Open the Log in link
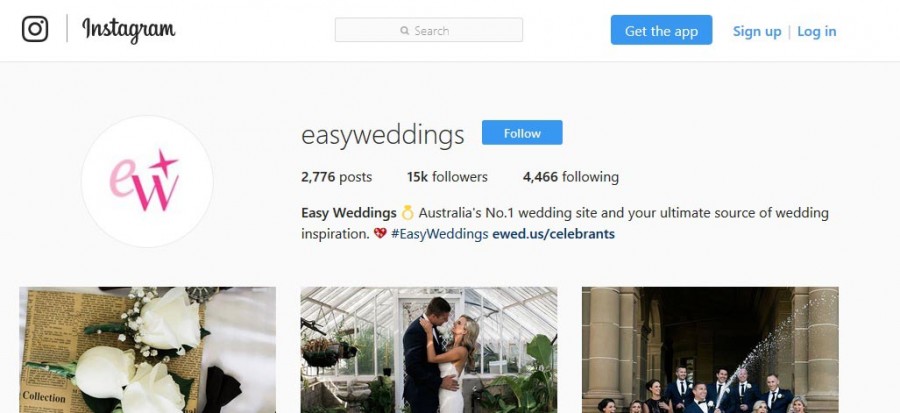900x413 pixels. point(817,31)
